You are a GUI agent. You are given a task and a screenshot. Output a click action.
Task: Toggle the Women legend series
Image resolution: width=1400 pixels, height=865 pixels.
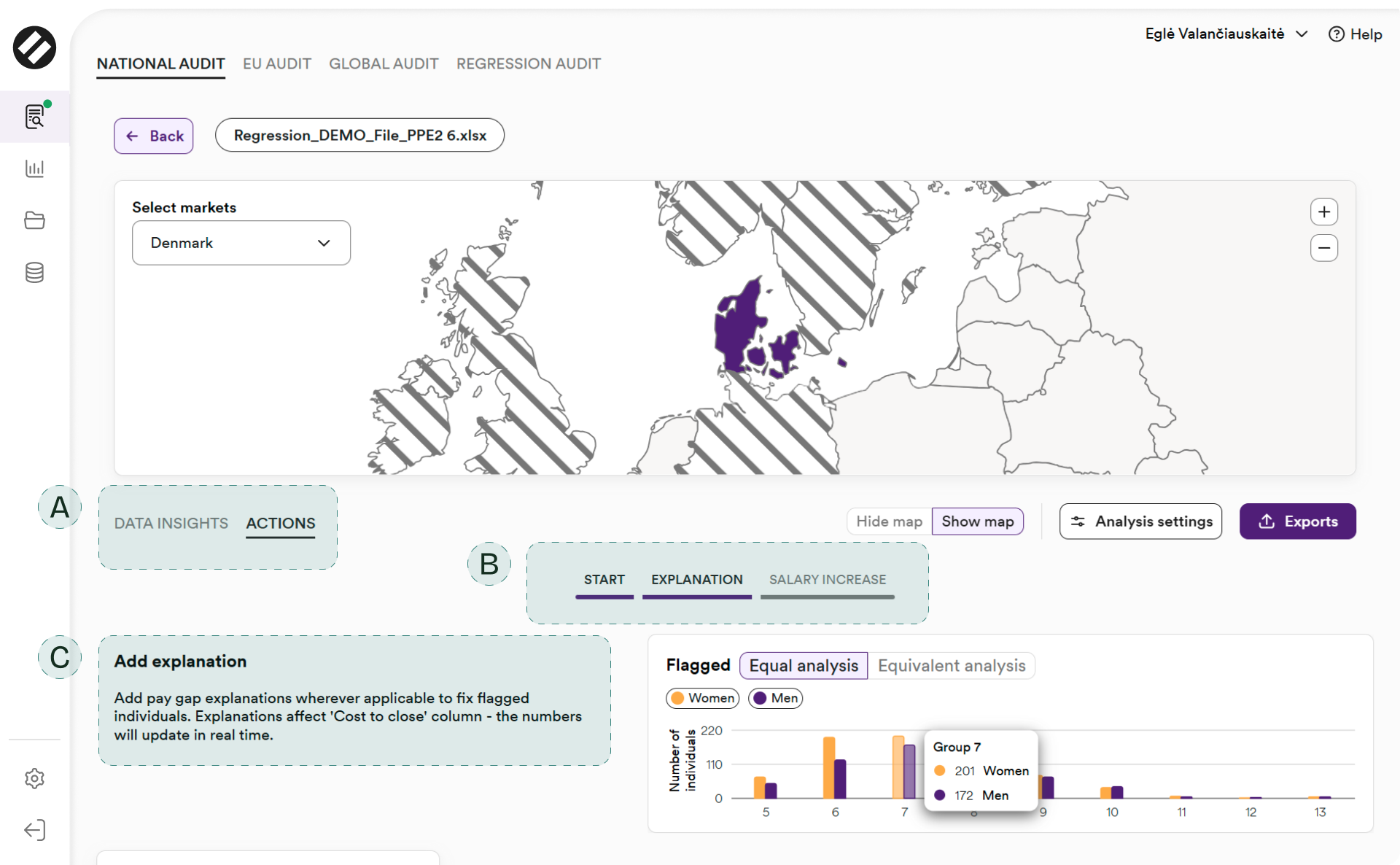click(x=702, y=698)
